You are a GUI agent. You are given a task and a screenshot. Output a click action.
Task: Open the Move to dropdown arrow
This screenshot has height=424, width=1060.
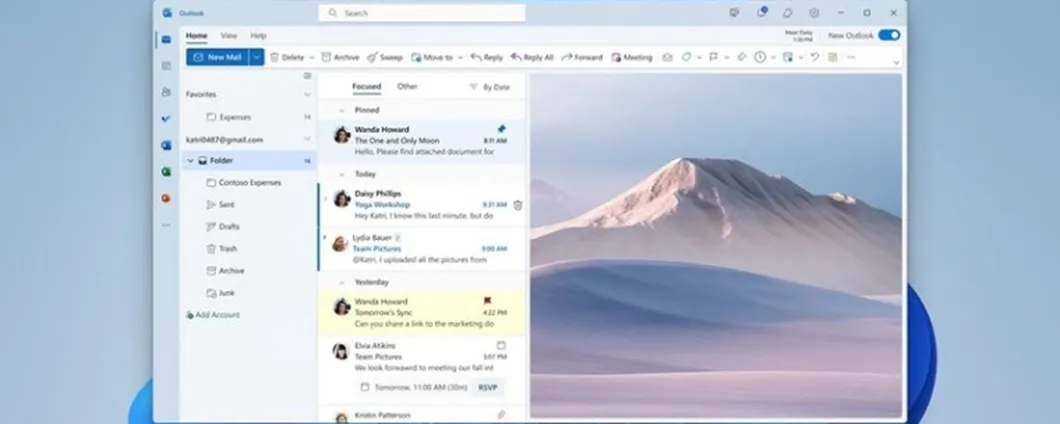(460, 57)
